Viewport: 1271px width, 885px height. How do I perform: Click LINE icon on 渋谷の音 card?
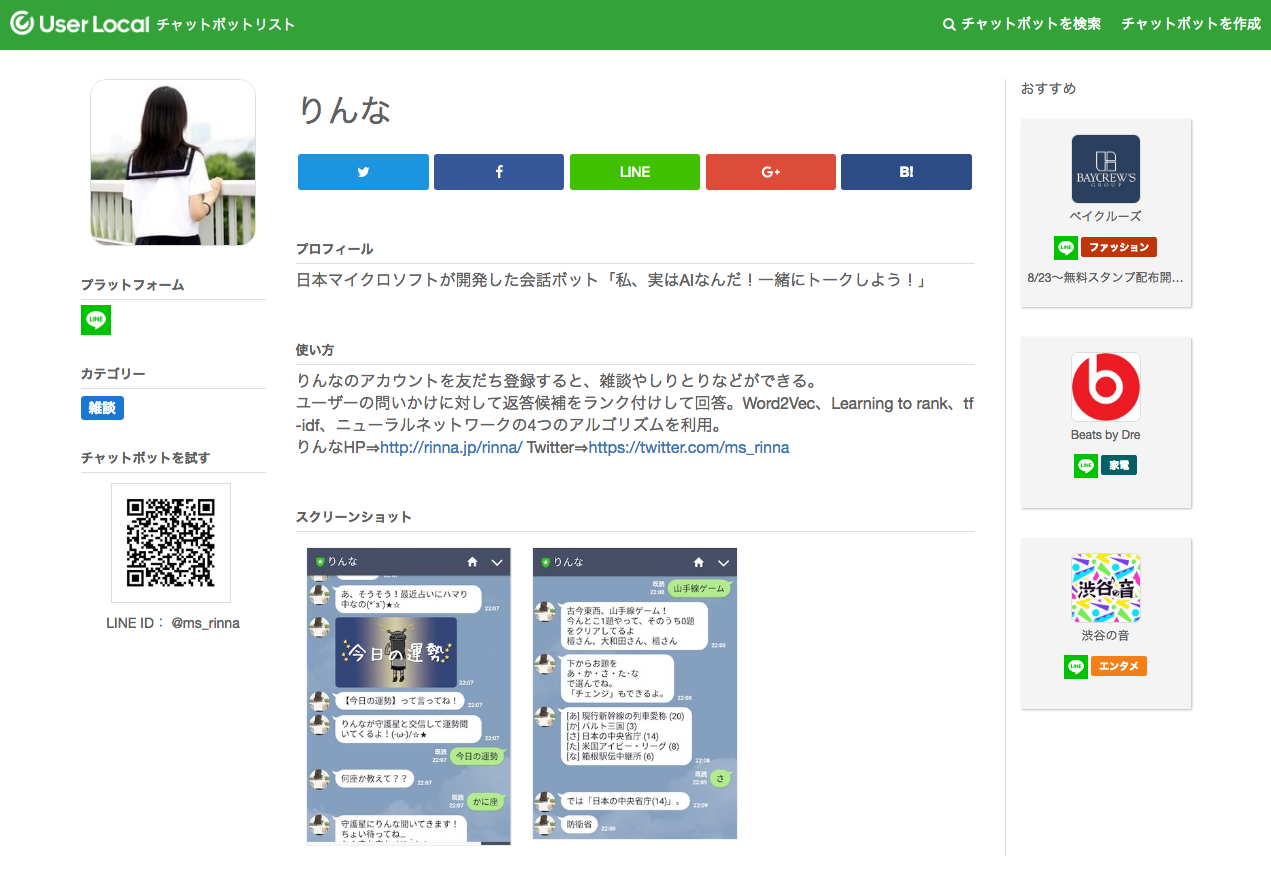(1076, 667)
